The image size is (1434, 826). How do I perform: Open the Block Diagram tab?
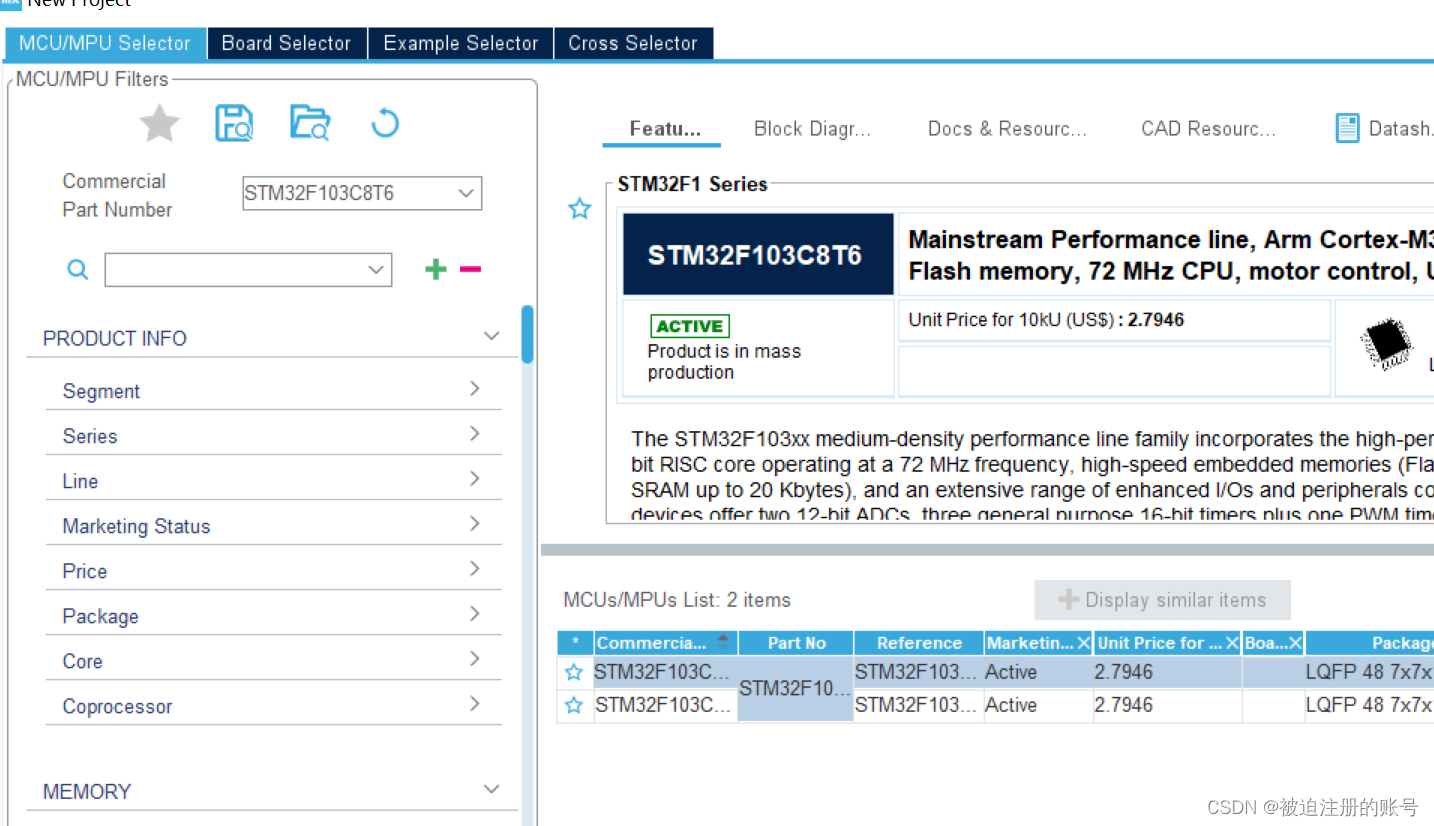coord(812,128)
